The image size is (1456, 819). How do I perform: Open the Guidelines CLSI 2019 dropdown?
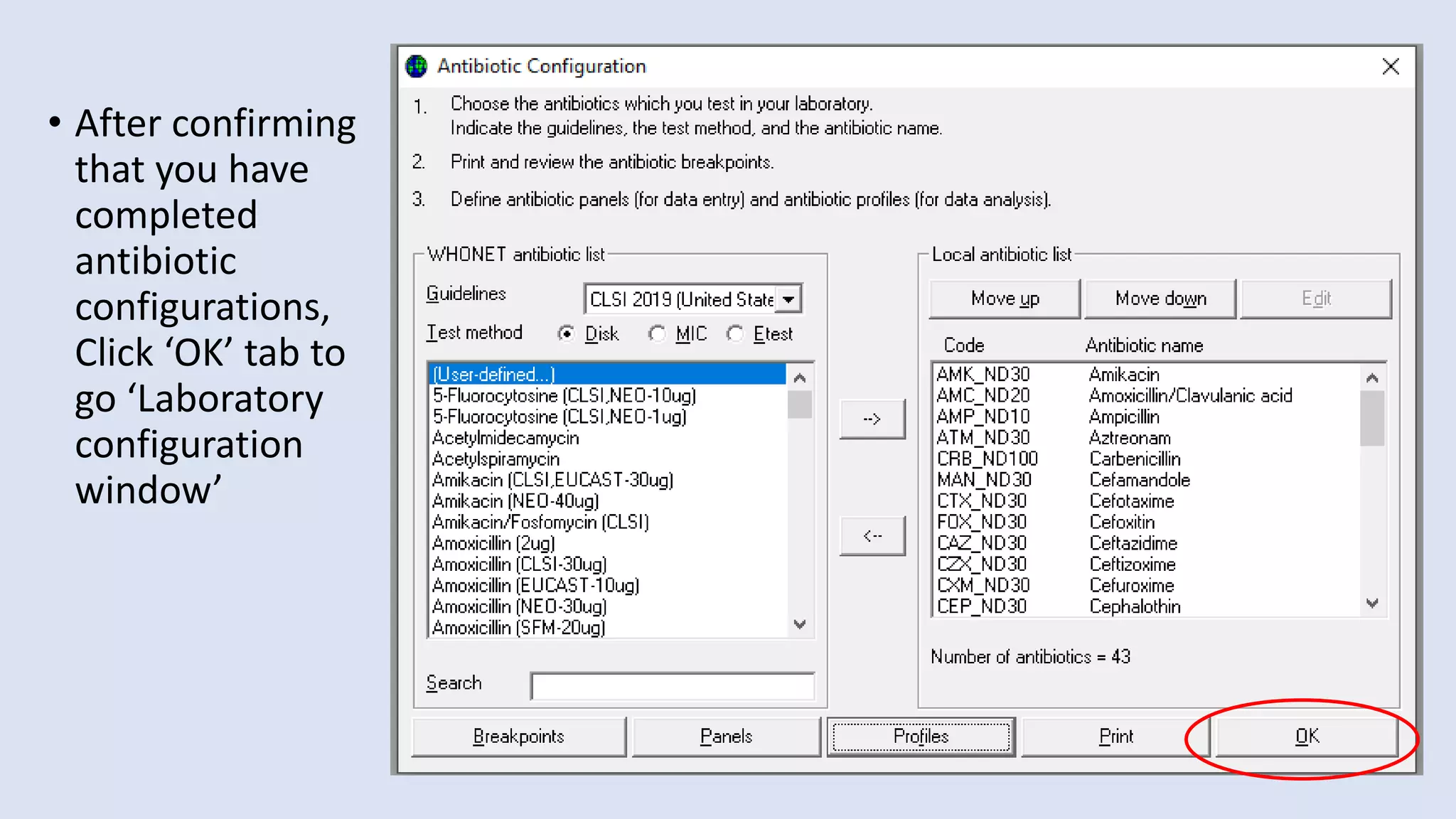pos(788,299)
